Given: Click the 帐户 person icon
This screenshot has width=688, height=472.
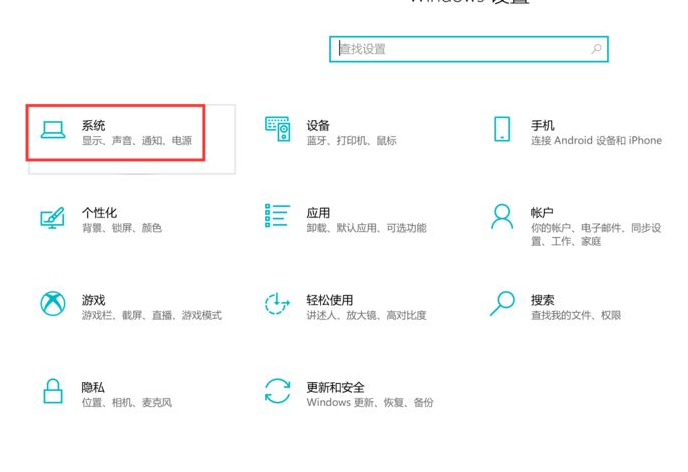Looking at the screenshot, I should (502, 216).
